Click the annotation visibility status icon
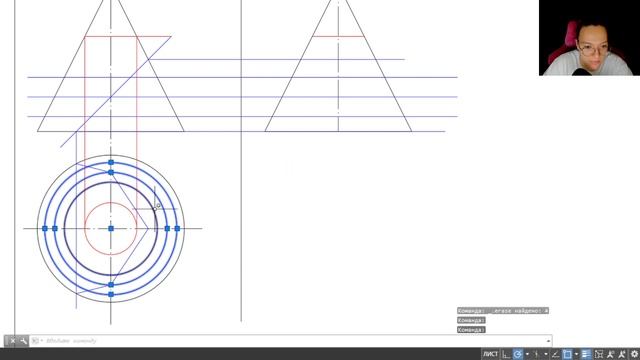This screenshot has width=640, height=360. pos(611,354)
